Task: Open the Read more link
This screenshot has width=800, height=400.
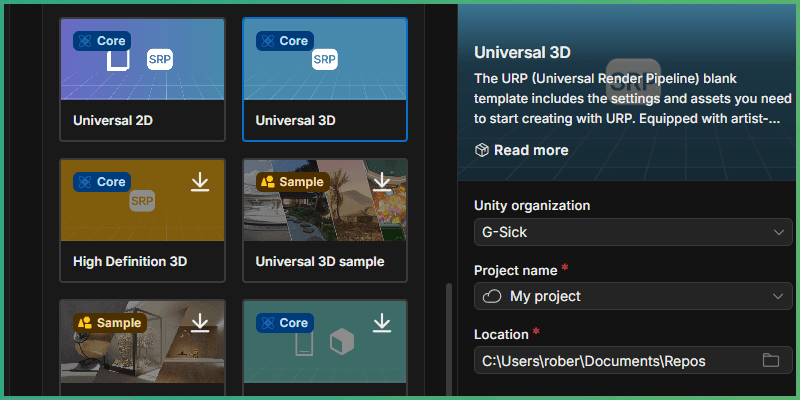Action: 531,150
